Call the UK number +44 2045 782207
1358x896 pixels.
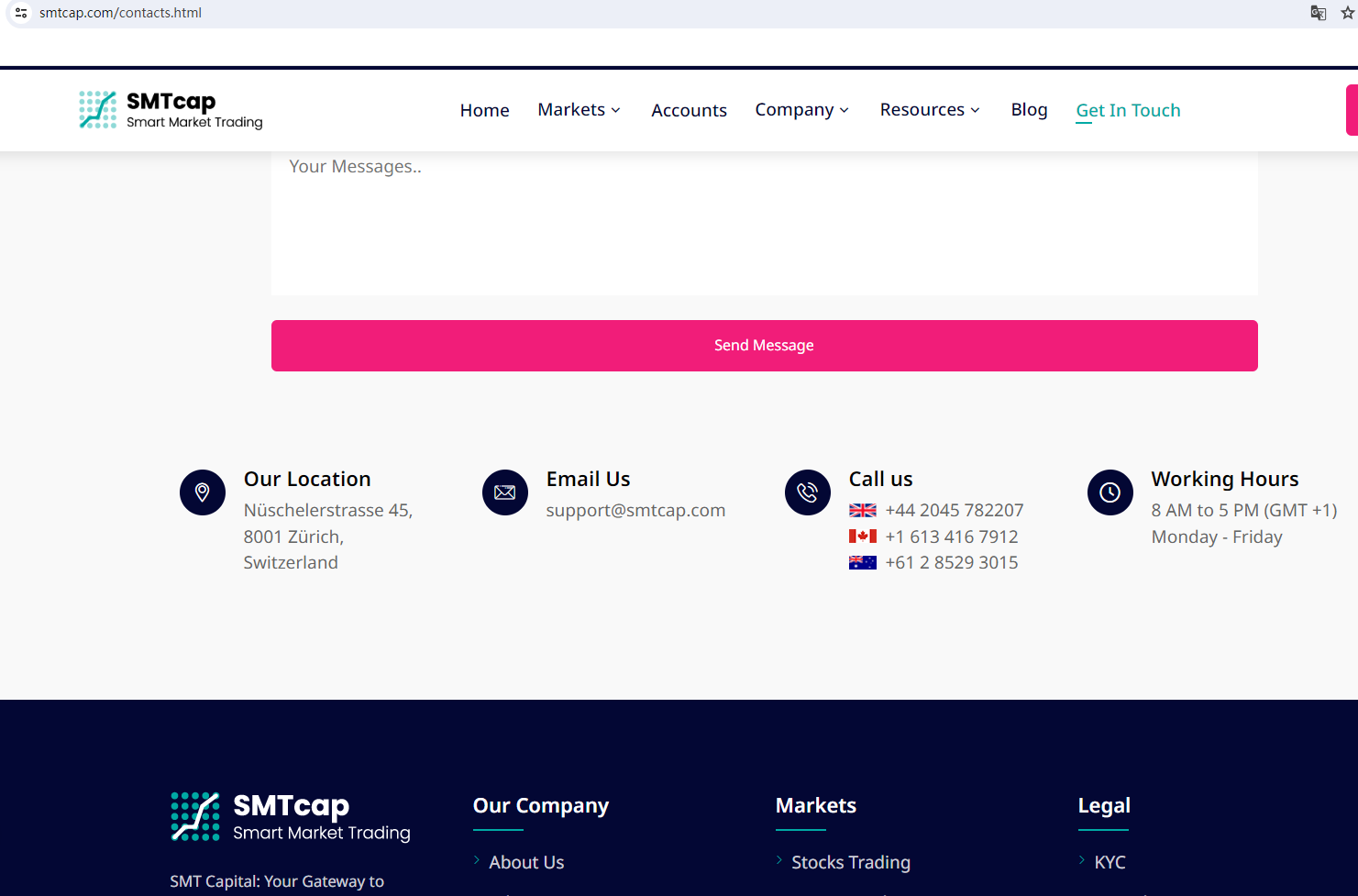point(954,510)
